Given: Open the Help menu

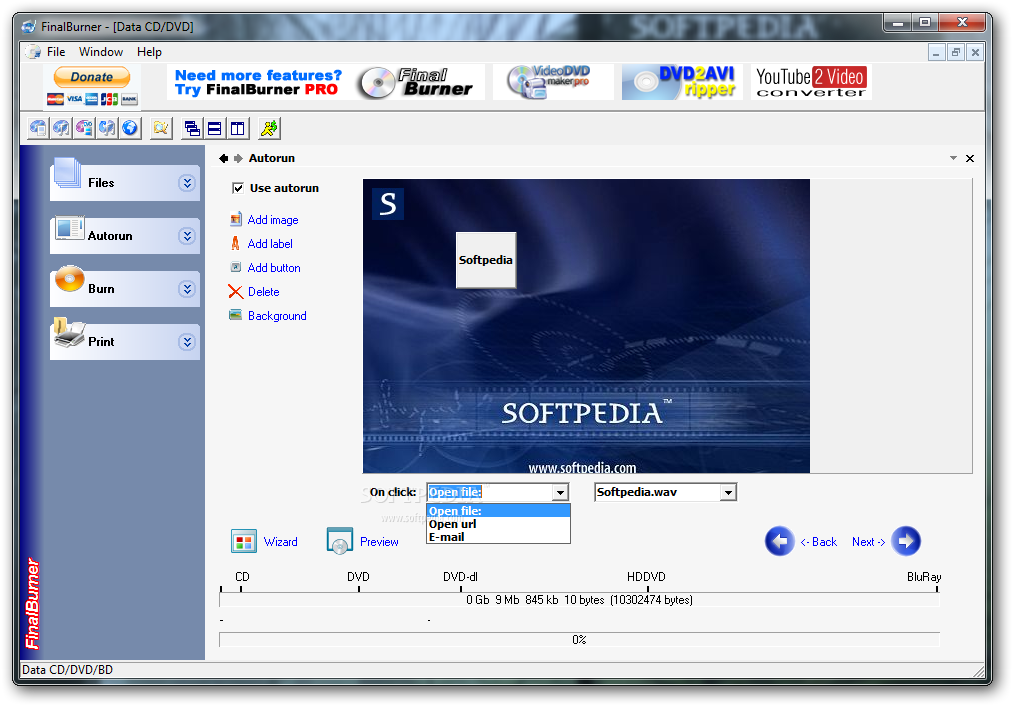Looking at the screenshot, I should pyautogui.click(x=149, y=52).
